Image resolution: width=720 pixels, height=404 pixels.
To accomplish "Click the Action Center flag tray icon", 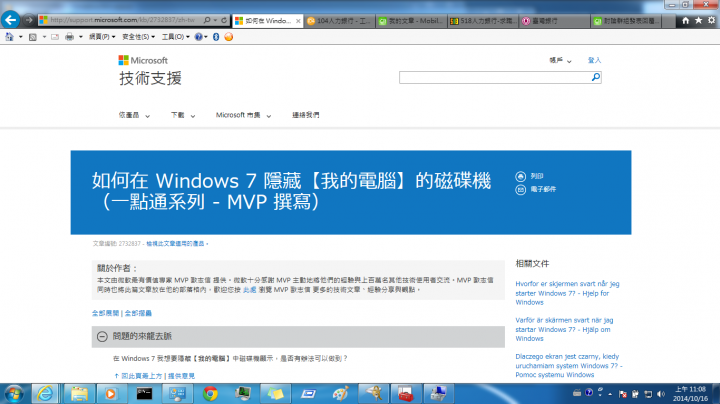I will pyautogui.click(x=623, y=394).
